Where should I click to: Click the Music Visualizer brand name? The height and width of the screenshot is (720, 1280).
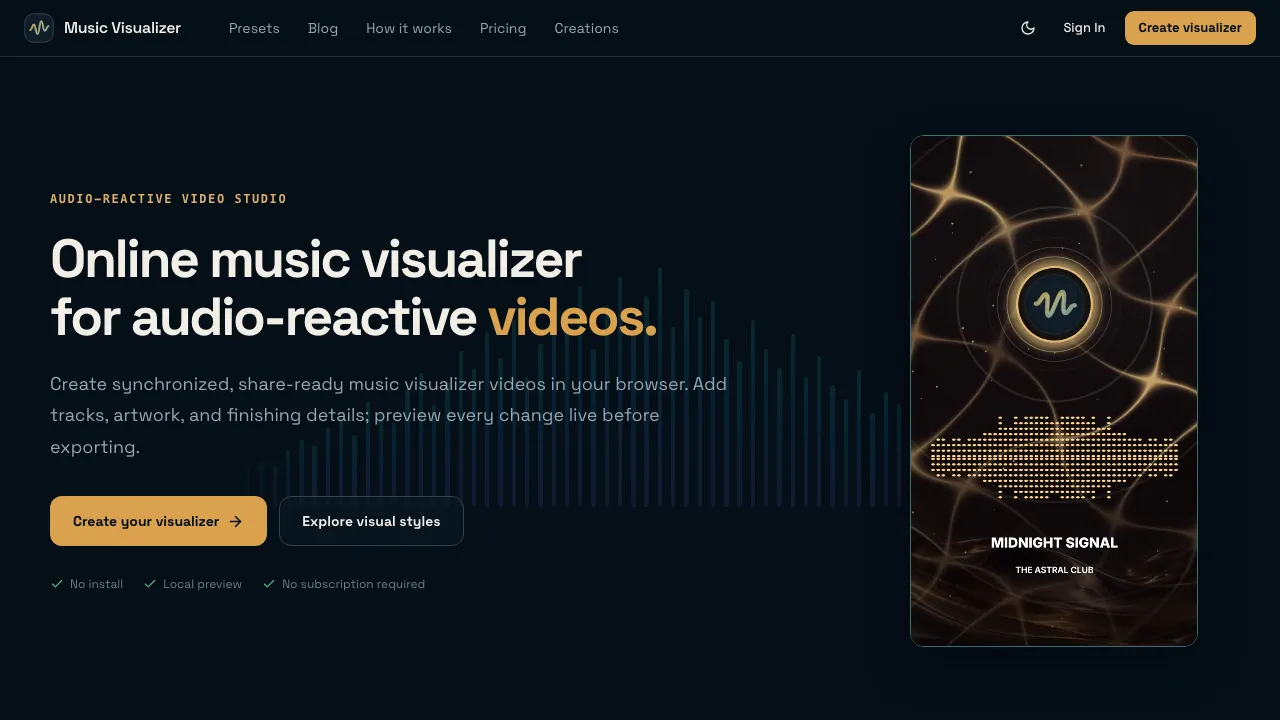pos(122,28)
